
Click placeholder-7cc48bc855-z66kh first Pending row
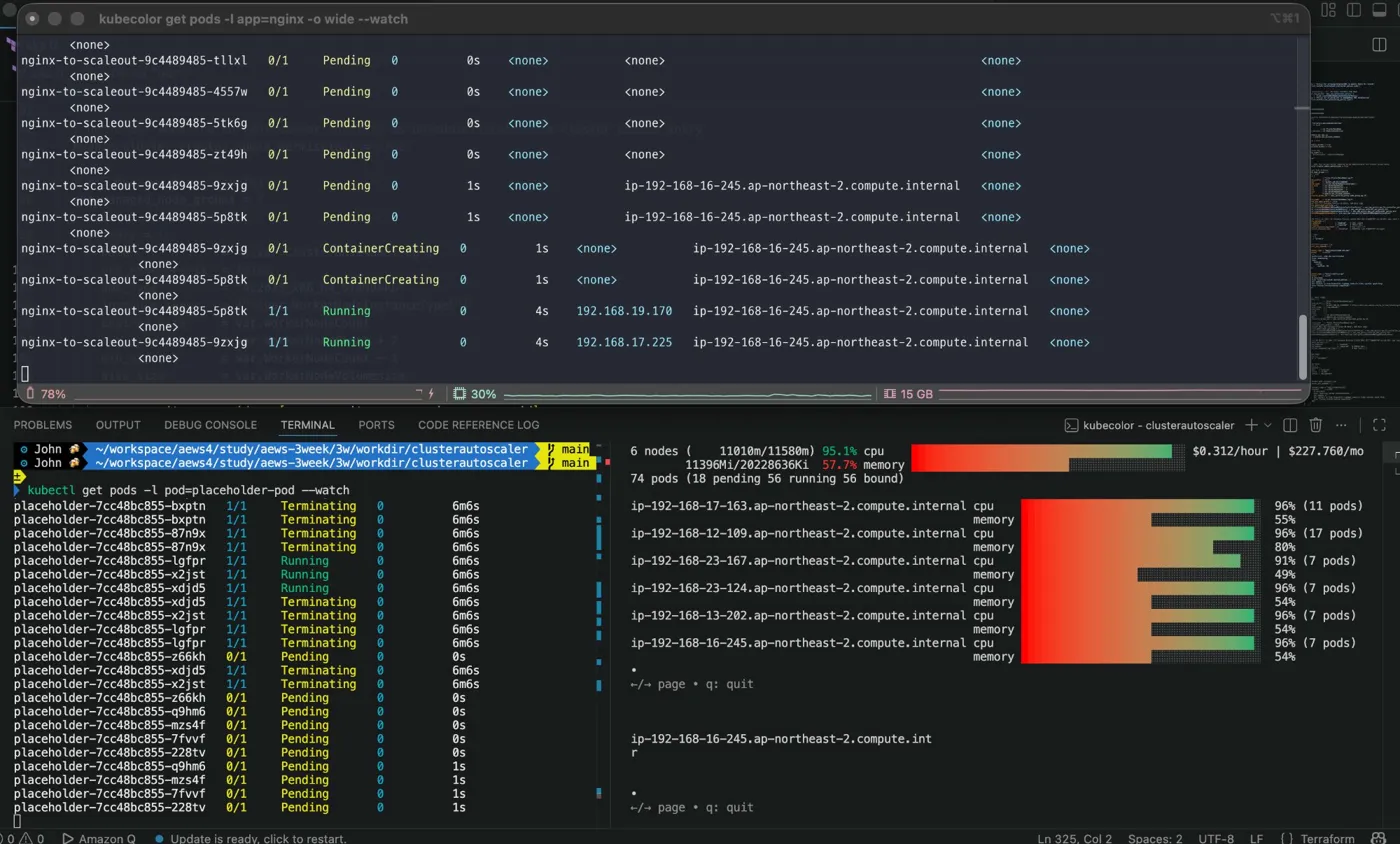(x=240, y=656)
